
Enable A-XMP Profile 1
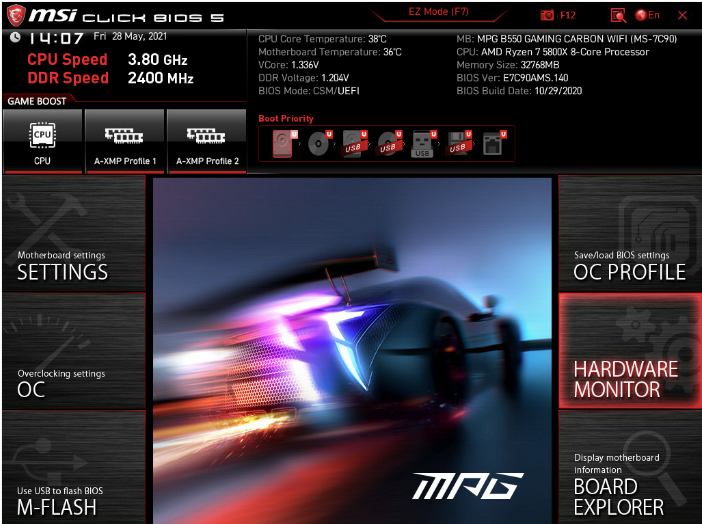pyautogui.click(x=125, y=141)
